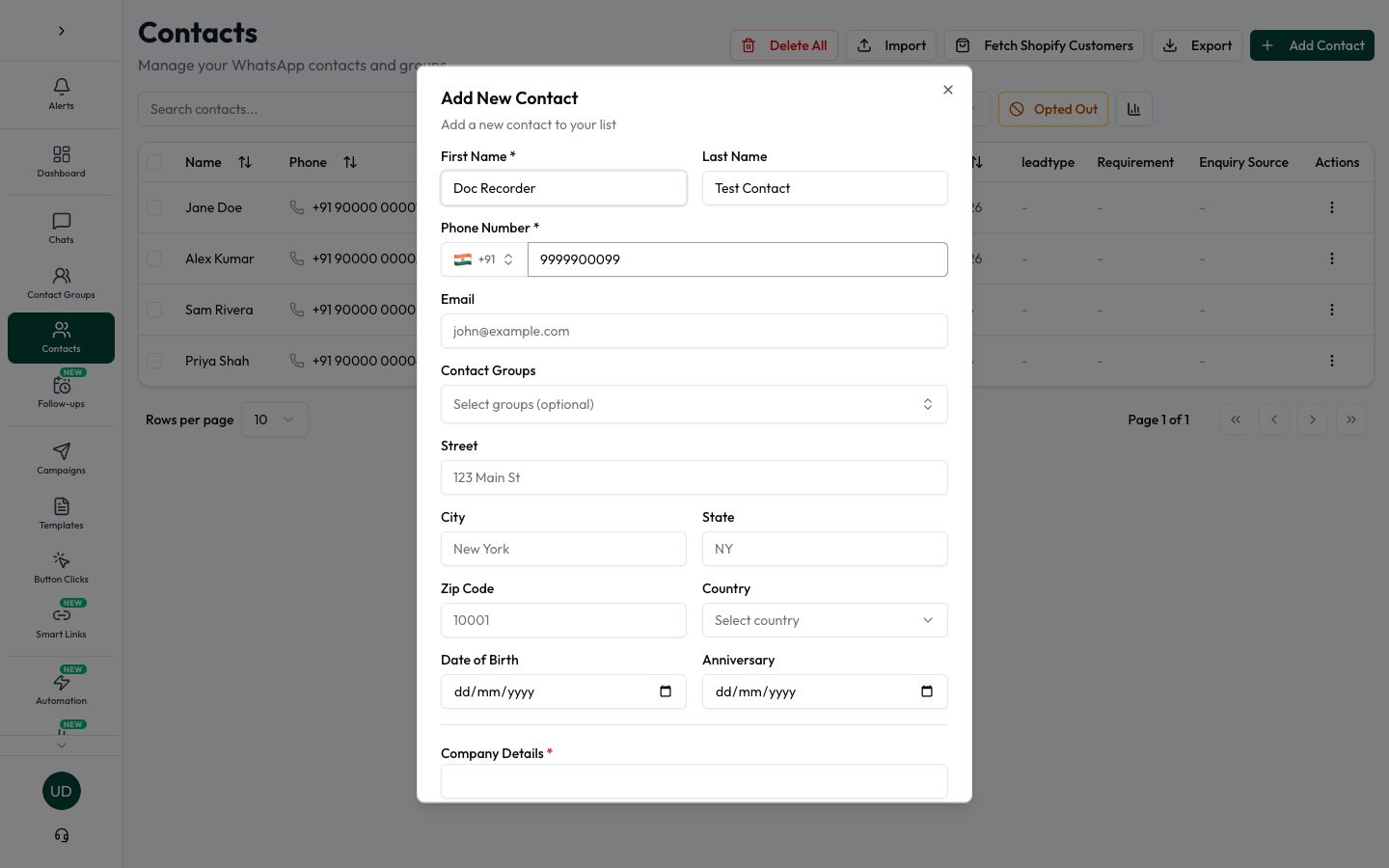
Task: Open Button Clicks in sidebar
Action: pos(61,567)
